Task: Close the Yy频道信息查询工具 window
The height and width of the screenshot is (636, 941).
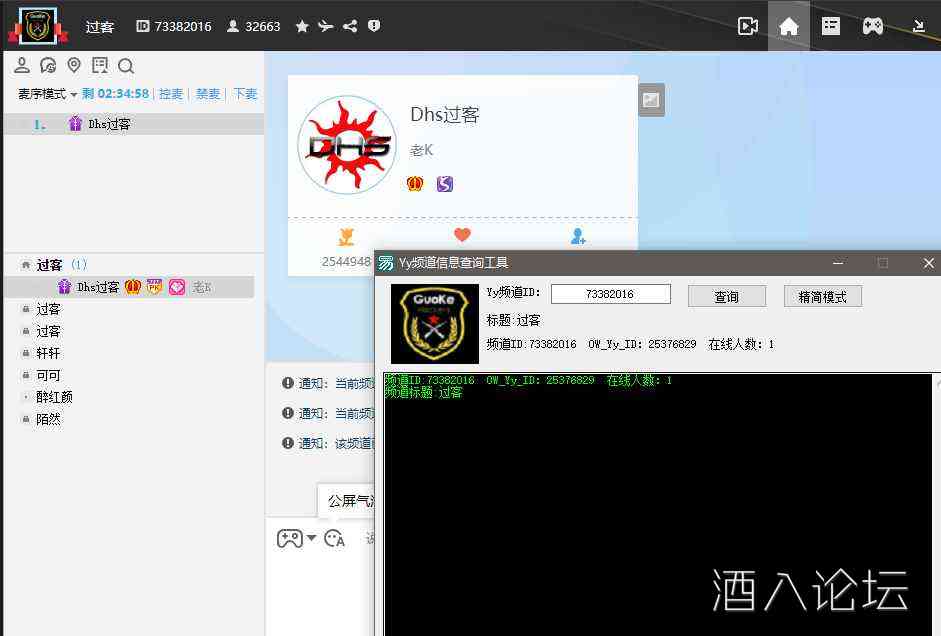Action: coord(928,263)
